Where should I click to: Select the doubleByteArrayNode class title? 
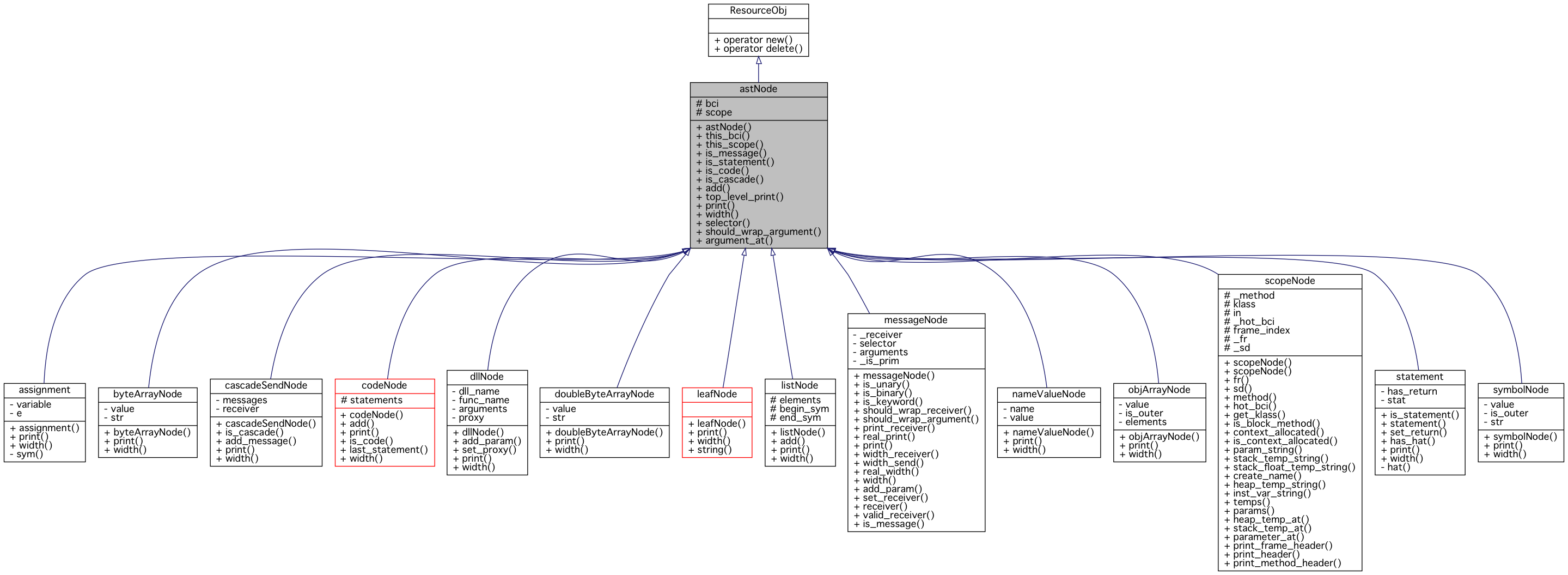[x=604, y=394]
